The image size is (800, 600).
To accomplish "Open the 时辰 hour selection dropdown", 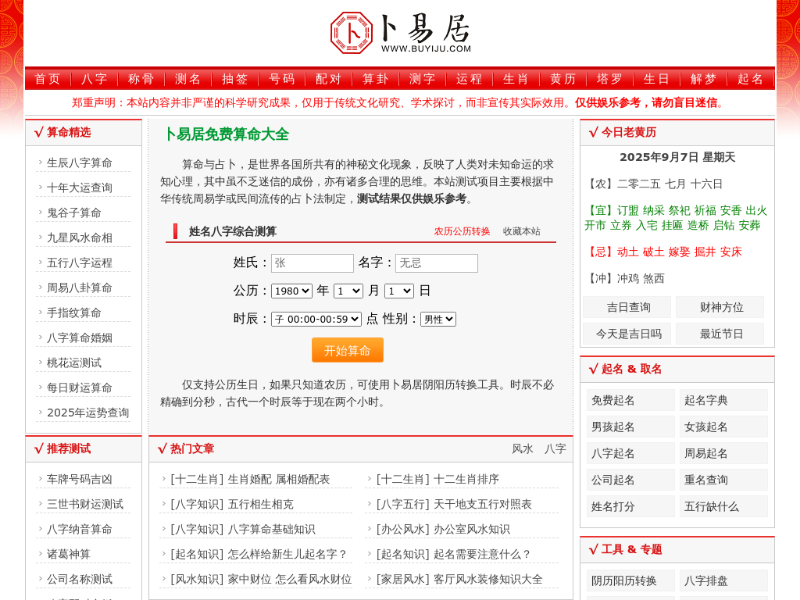I will pos(316,319).
